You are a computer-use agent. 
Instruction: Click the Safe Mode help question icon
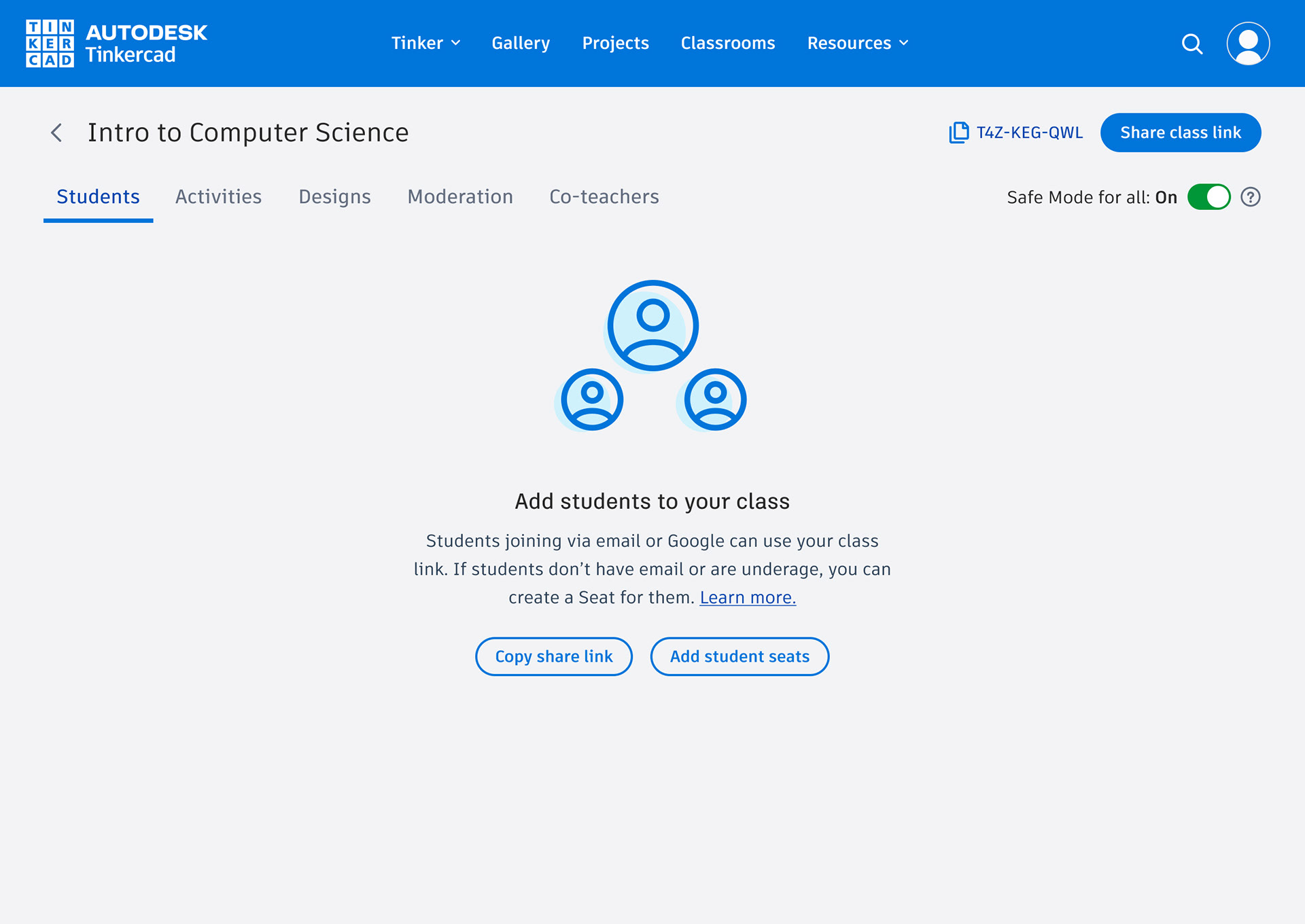[1250, 197]
